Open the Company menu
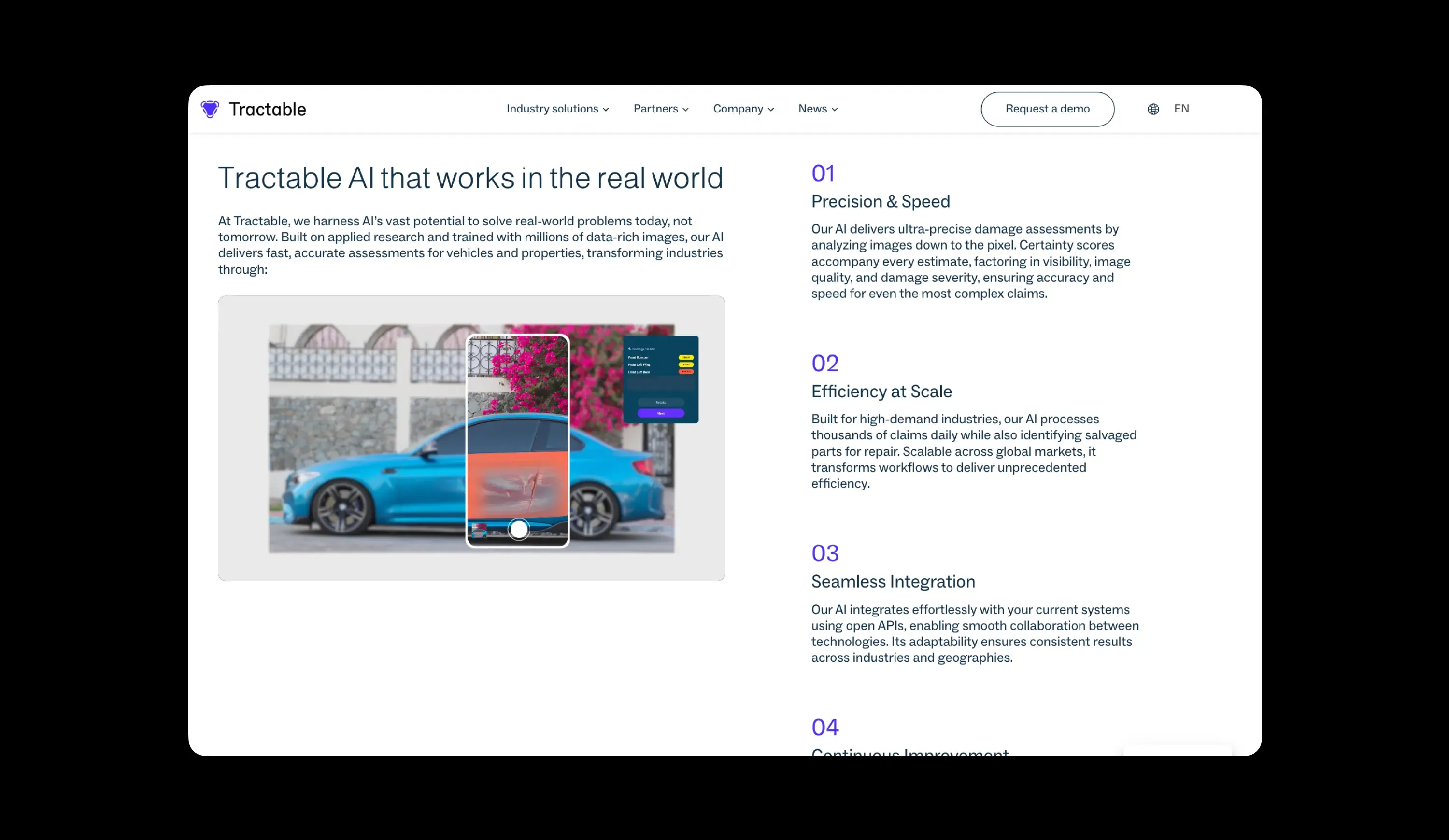The width and height of the screenshot is (1449, 840). (743, 109)
